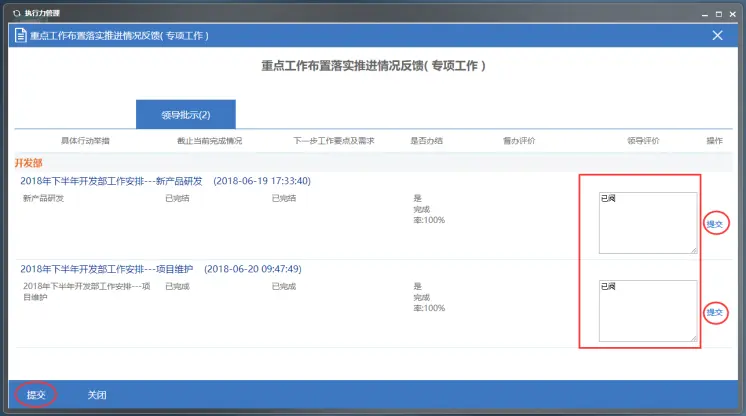This screenshot has height=416, width=746.
Task: Click 完成率:100% in the 新产品研发 row
Action: click(429, 215)
